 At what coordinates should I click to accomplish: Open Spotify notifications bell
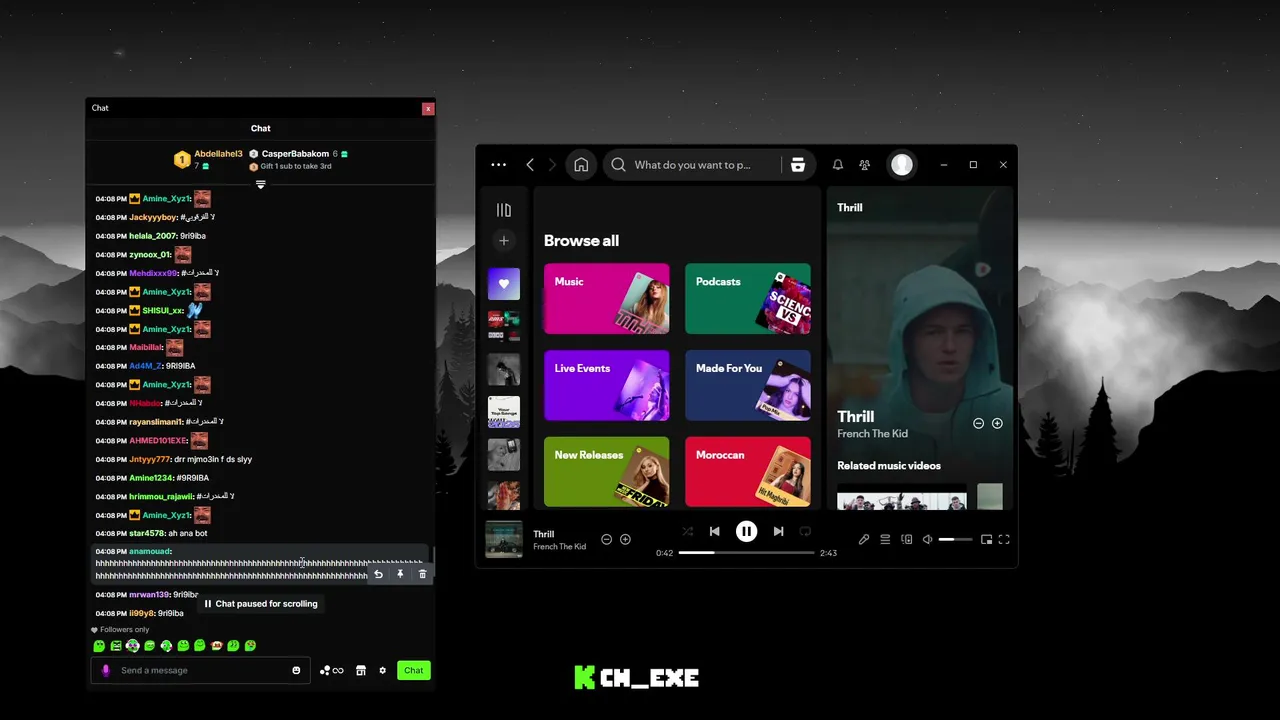[x=838, y=165]
